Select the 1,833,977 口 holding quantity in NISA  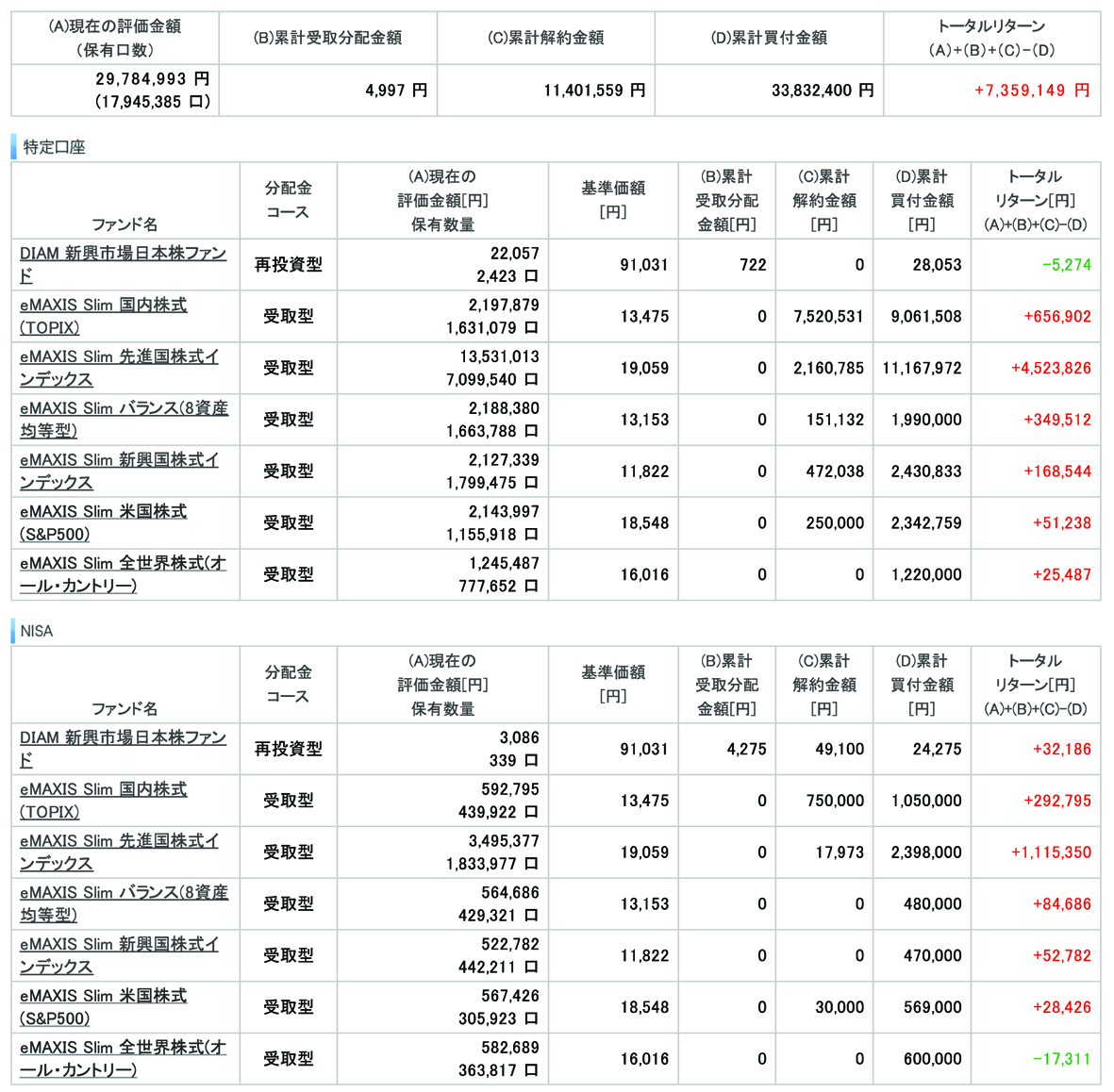tap(492, 864)
